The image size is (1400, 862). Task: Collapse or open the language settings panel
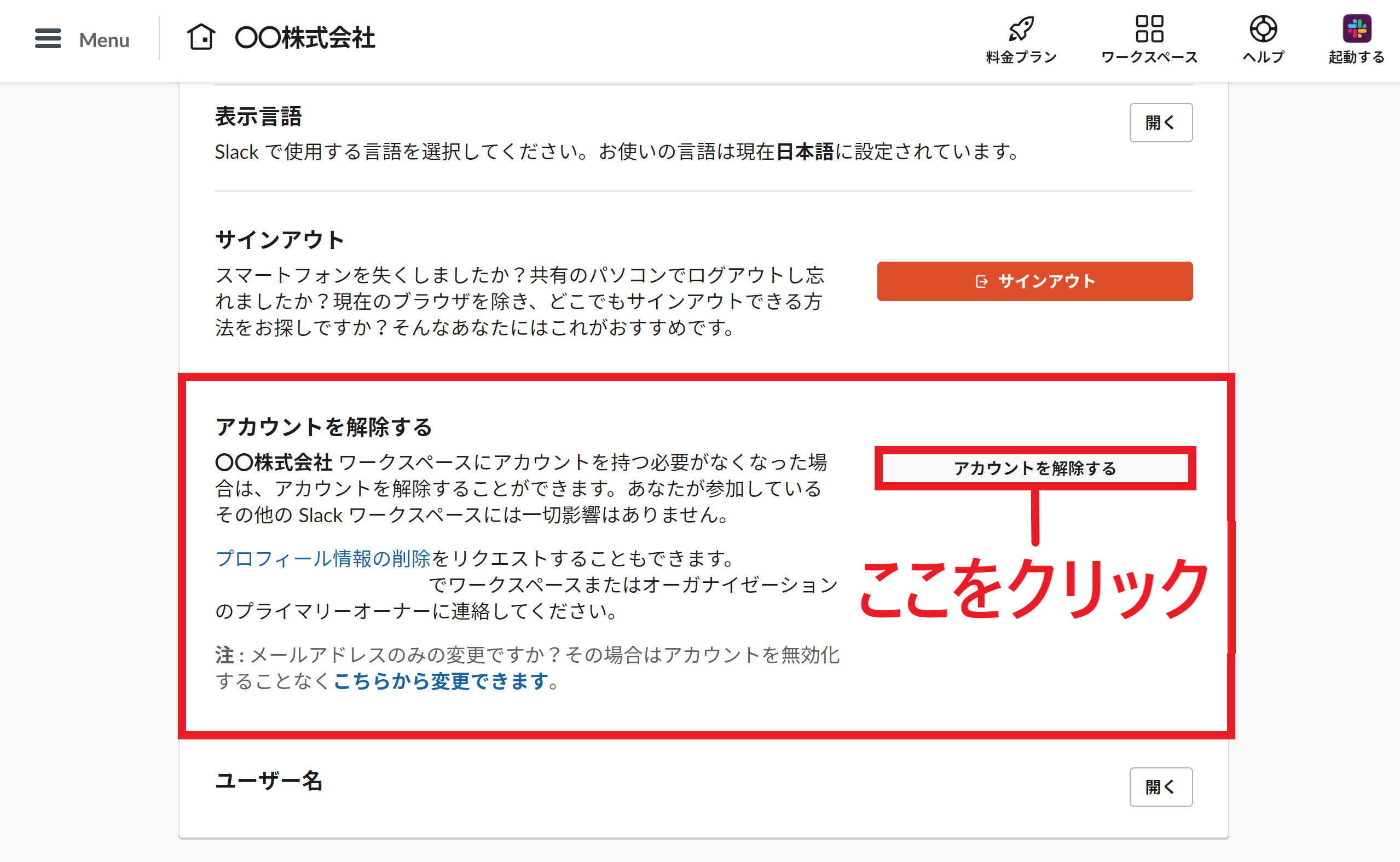(x=1161, y=123)
